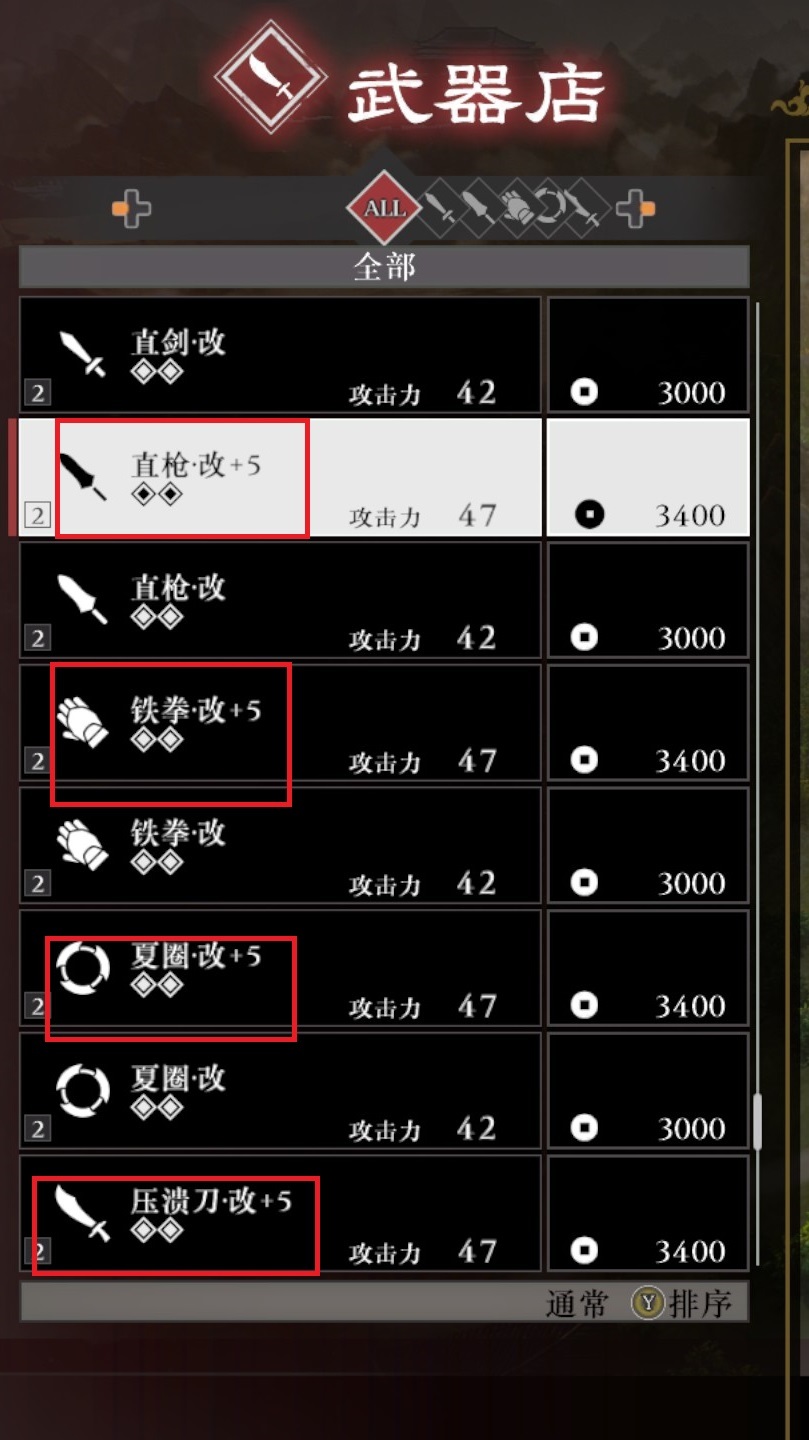Filter by gauntlet weapons icon
This screenshot has width=809, height=1440.
[515, 208]
